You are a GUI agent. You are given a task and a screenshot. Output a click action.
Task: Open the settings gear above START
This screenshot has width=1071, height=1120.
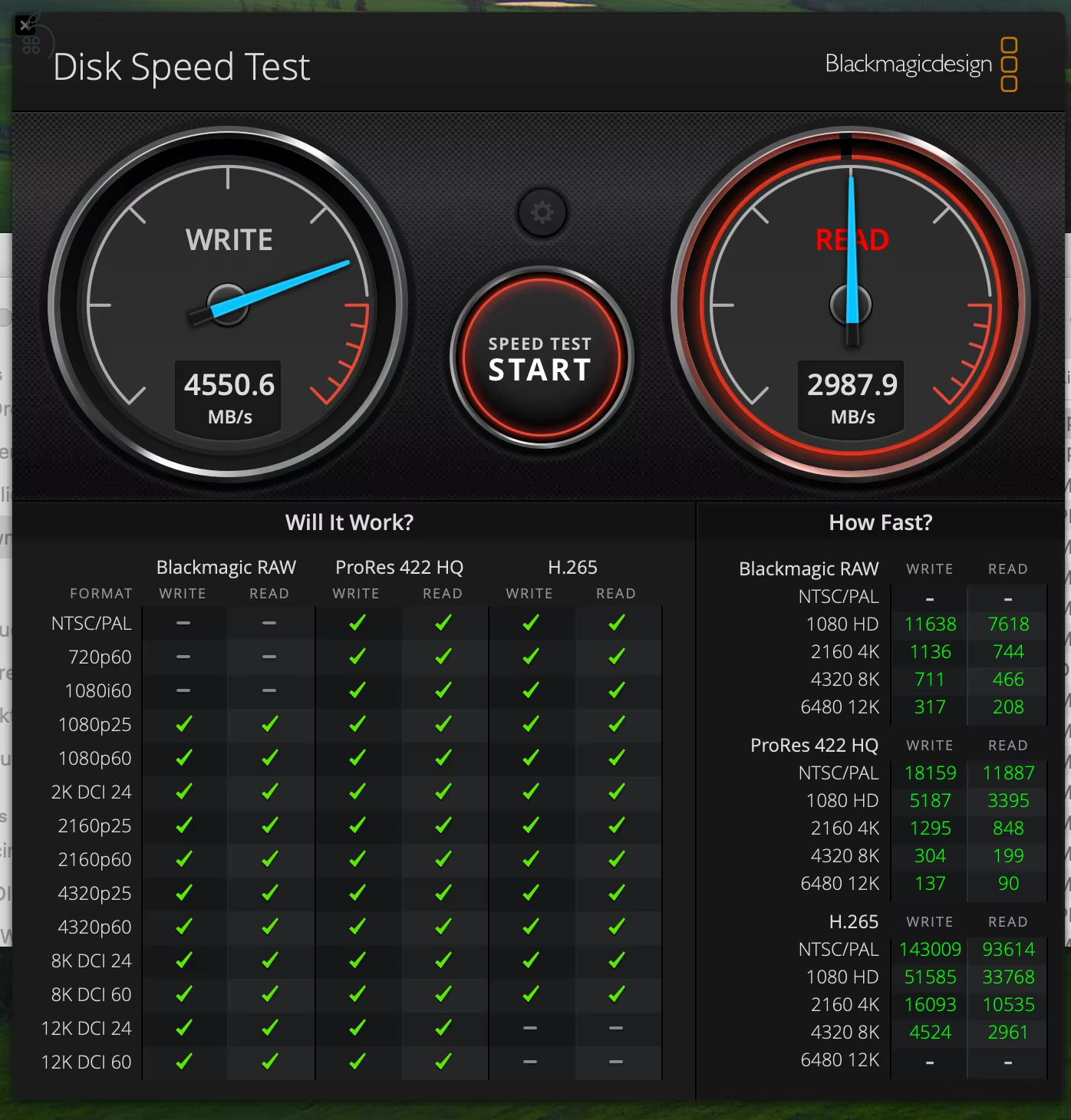542,212
